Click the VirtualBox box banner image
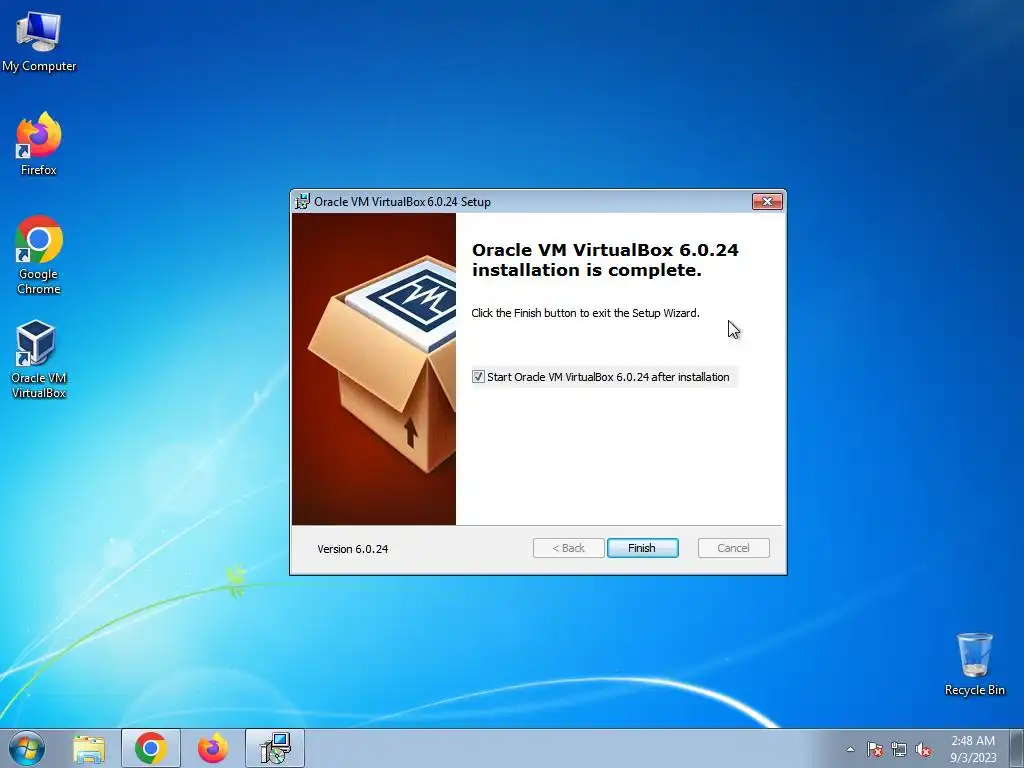 click(374, 369)
